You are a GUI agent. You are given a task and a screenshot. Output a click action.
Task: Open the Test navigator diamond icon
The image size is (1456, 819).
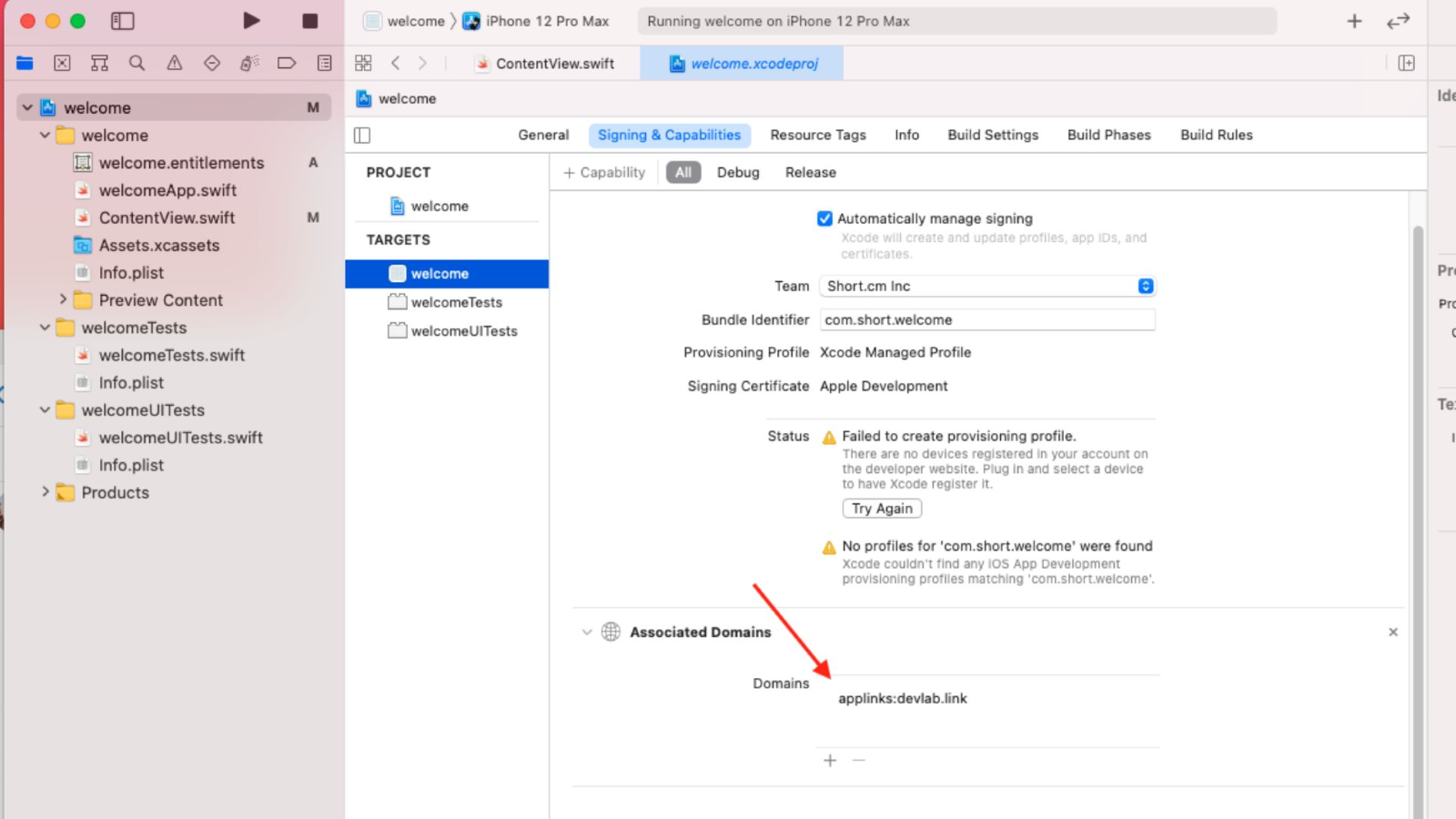[x=212, y=63]
